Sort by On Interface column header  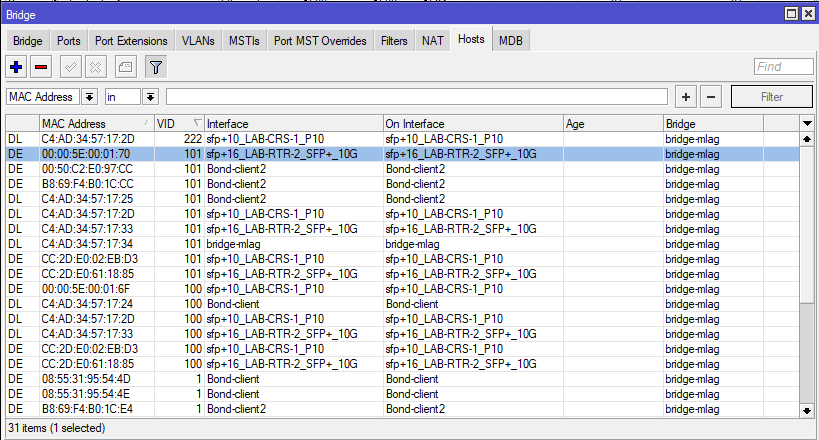coord(473,124)
